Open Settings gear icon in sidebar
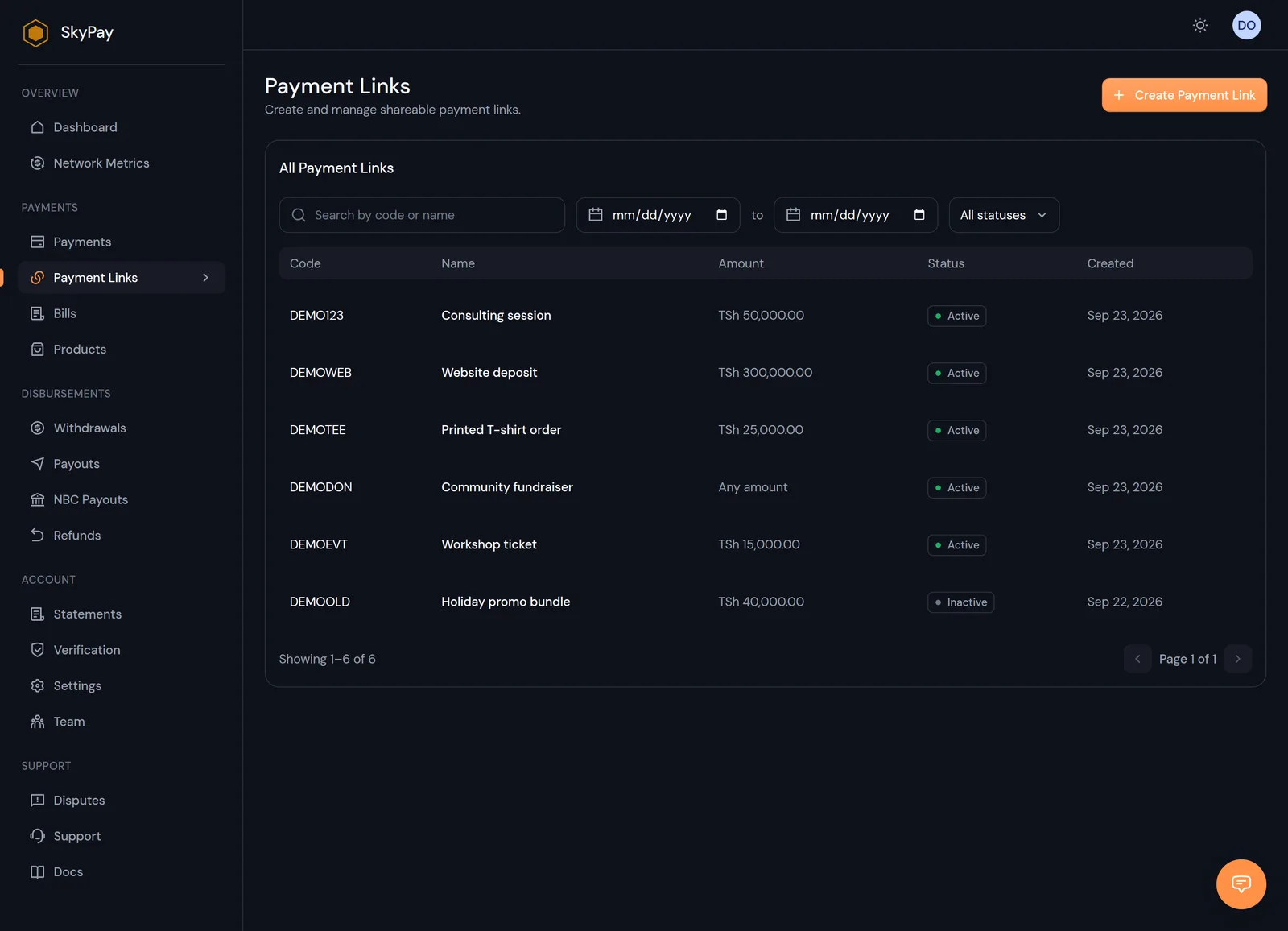Viewport: 1288px width, 931px height. coord(37,685)
